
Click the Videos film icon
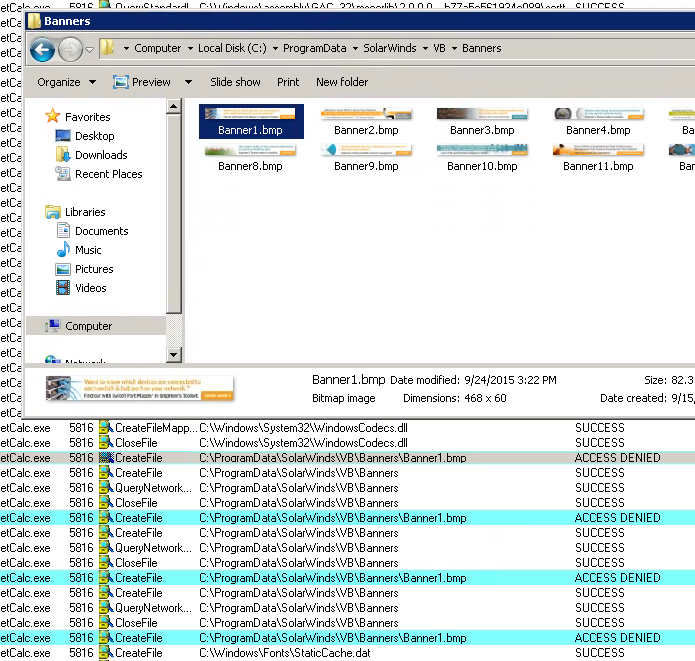[x=63, y=288]
